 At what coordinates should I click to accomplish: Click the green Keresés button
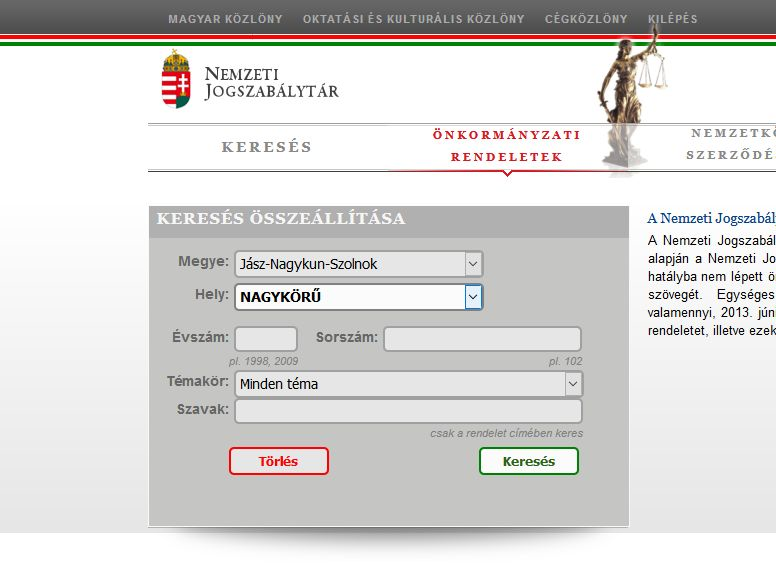point(529,461)
